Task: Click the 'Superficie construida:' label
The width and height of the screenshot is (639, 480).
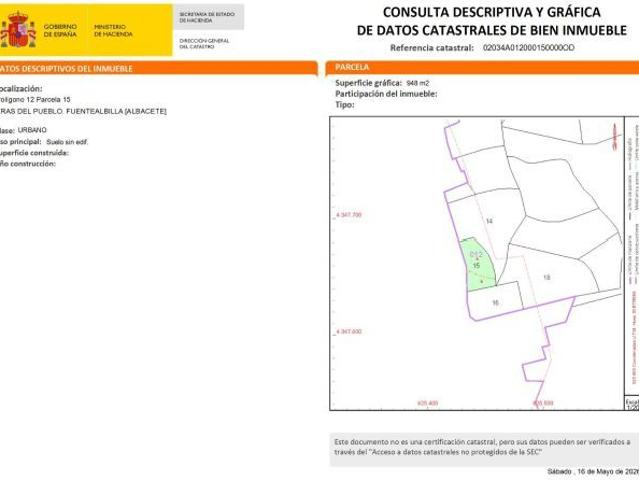Action: click(34, 153)
